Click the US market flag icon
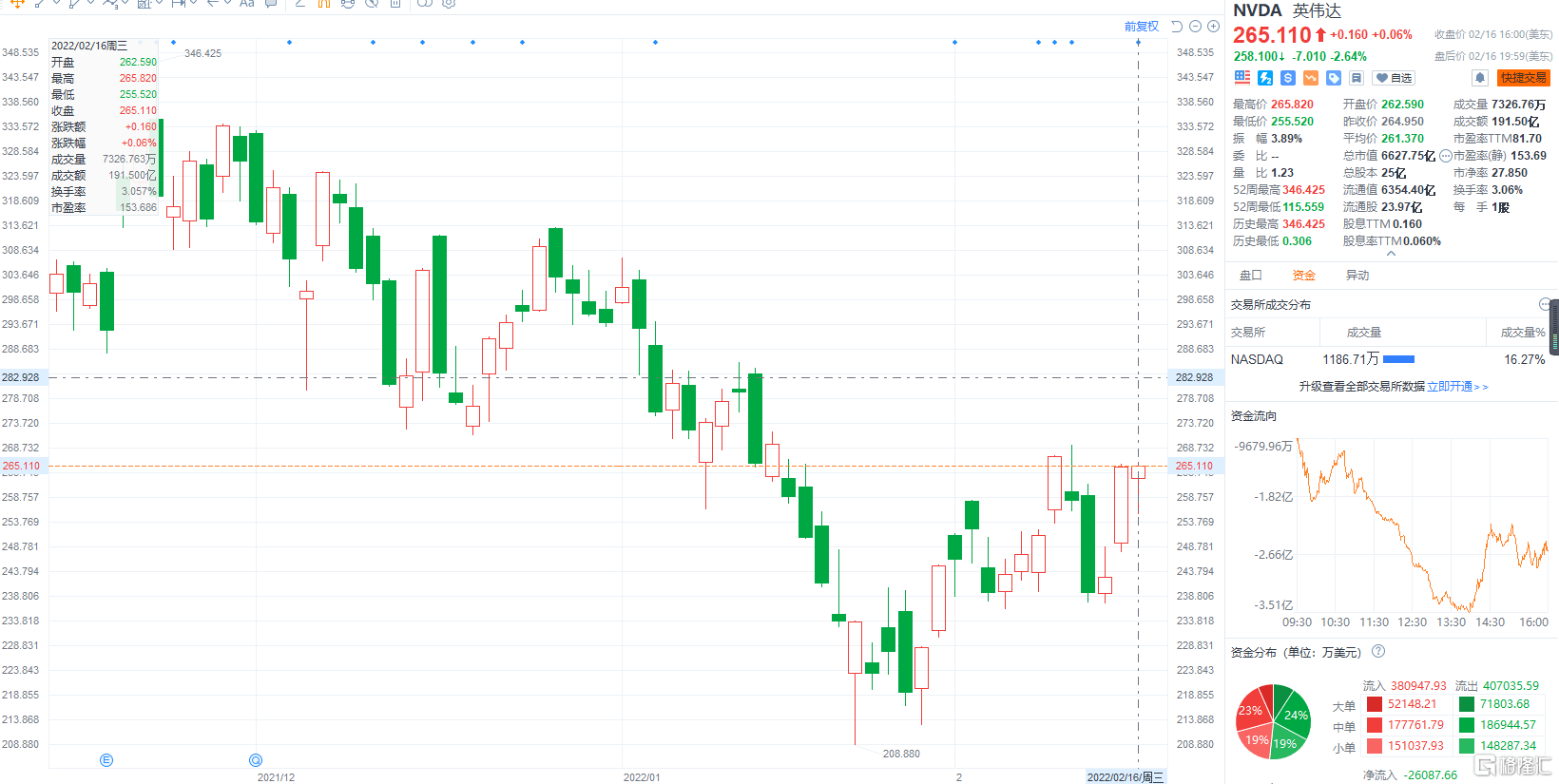Screen dimensions: 1559x784 click(x=1242, y=78)
